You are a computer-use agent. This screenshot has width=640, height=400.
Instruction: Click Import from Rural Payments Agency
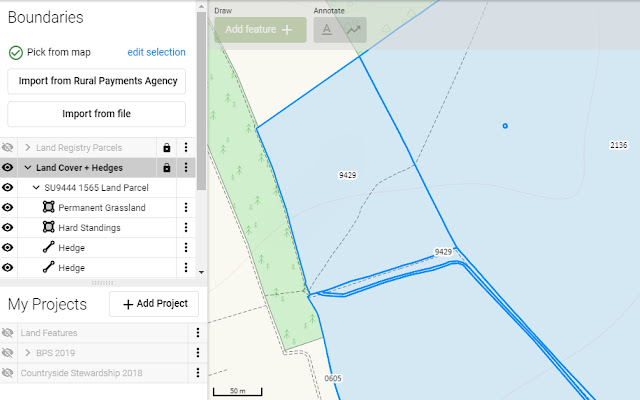pyautogui.click(x=97, y=81)
